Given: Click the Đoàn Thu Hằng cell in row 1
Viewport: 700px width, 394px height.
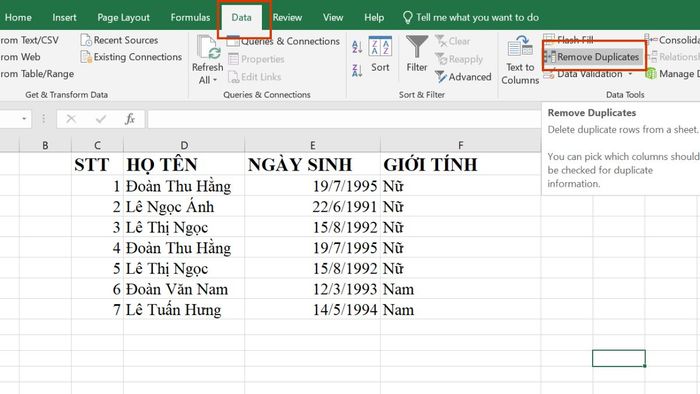Looking at the screenshot, I should click(x=184, y=186).
